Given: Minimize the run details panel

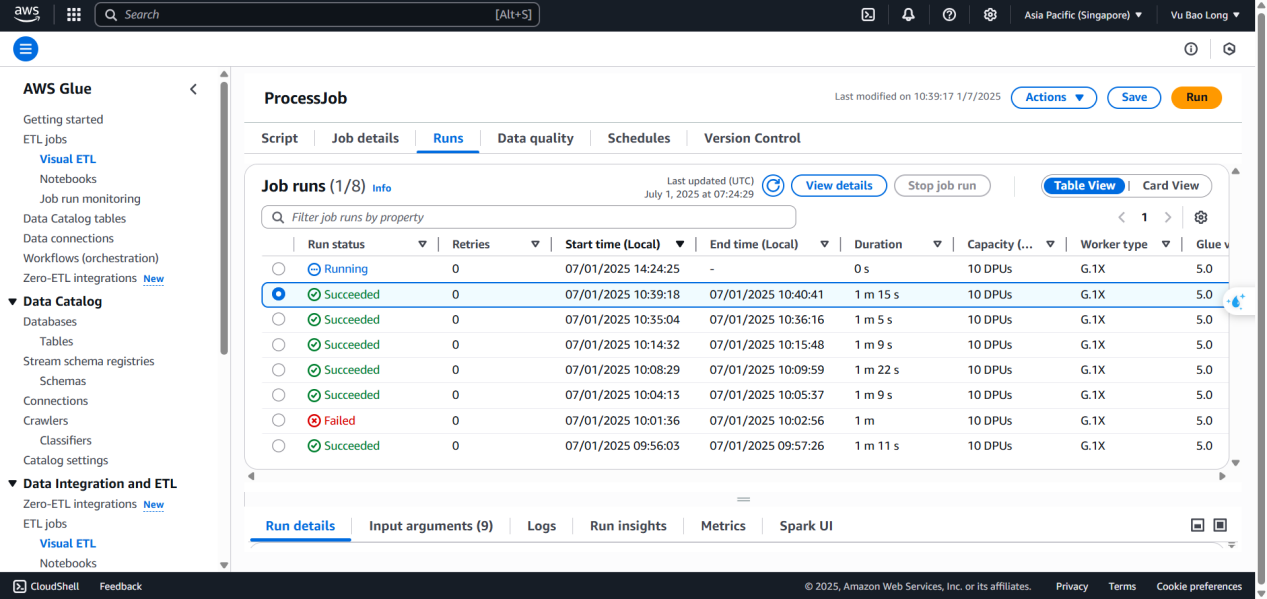Looking at the screenshot, I should click(x=1197, y=525).
